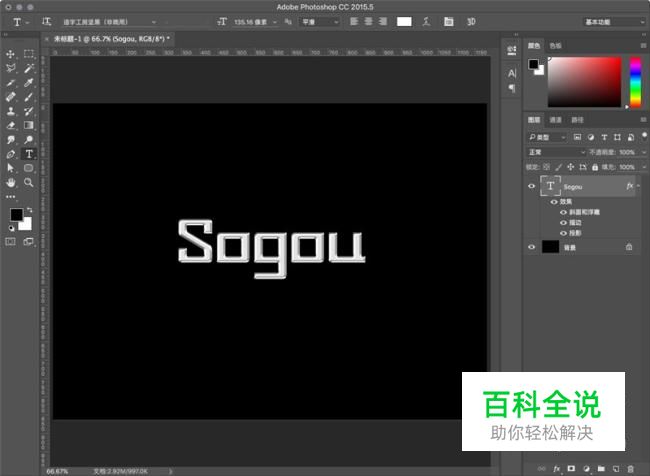Reset to default foreground and background colors
650x476 pixels.
tap(11, 228)
